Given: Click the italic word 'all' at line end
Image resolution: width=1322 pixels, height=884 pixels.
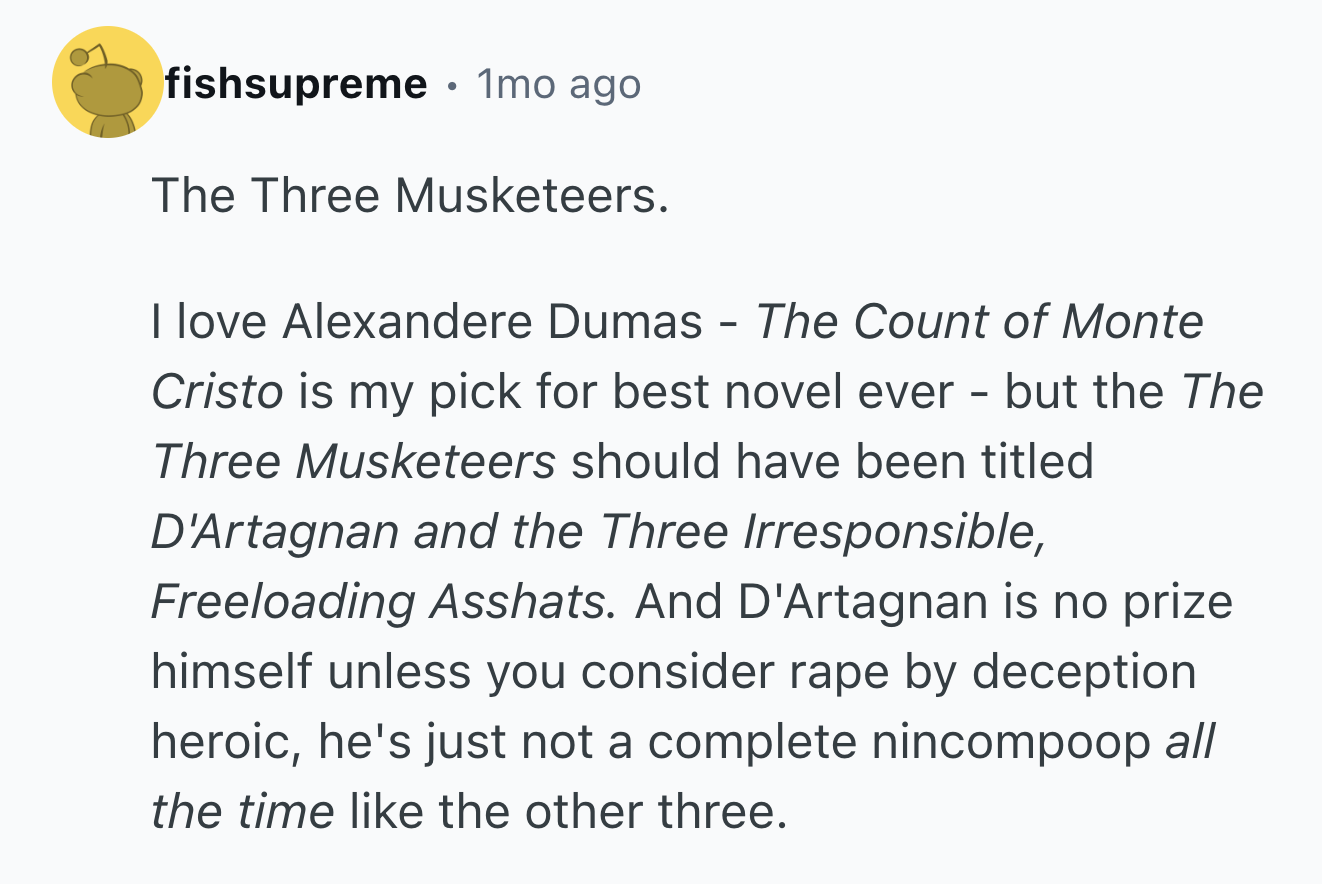Looking at the screenshot, I should pos(1190,742).
